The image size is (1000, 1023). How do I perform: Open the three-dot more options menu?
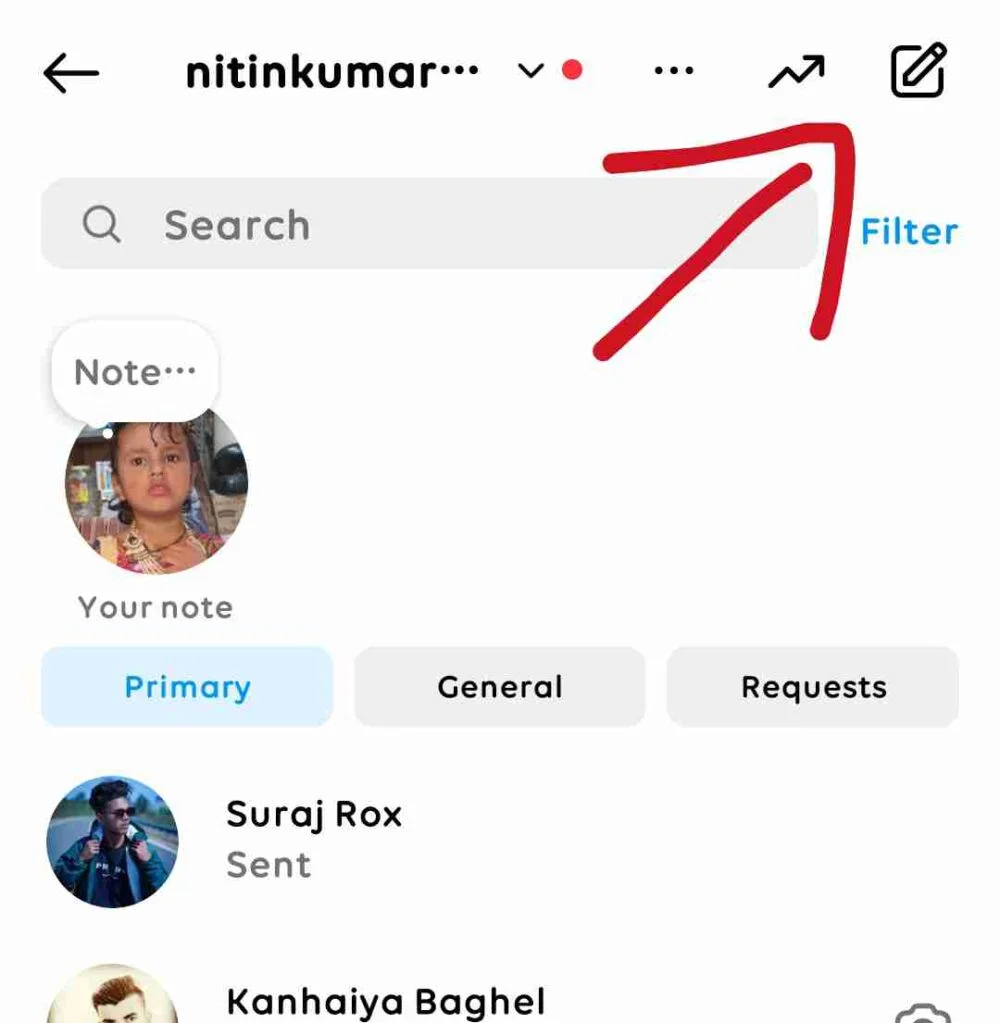click(x=673, y=72)
